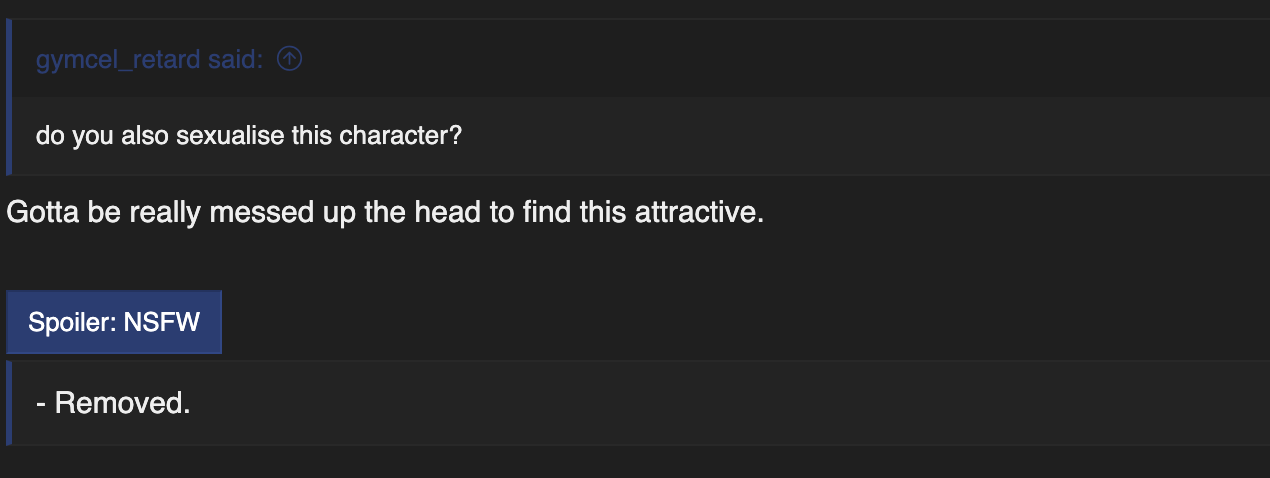Click the word 'said:' in quote header

coord(235,60)
